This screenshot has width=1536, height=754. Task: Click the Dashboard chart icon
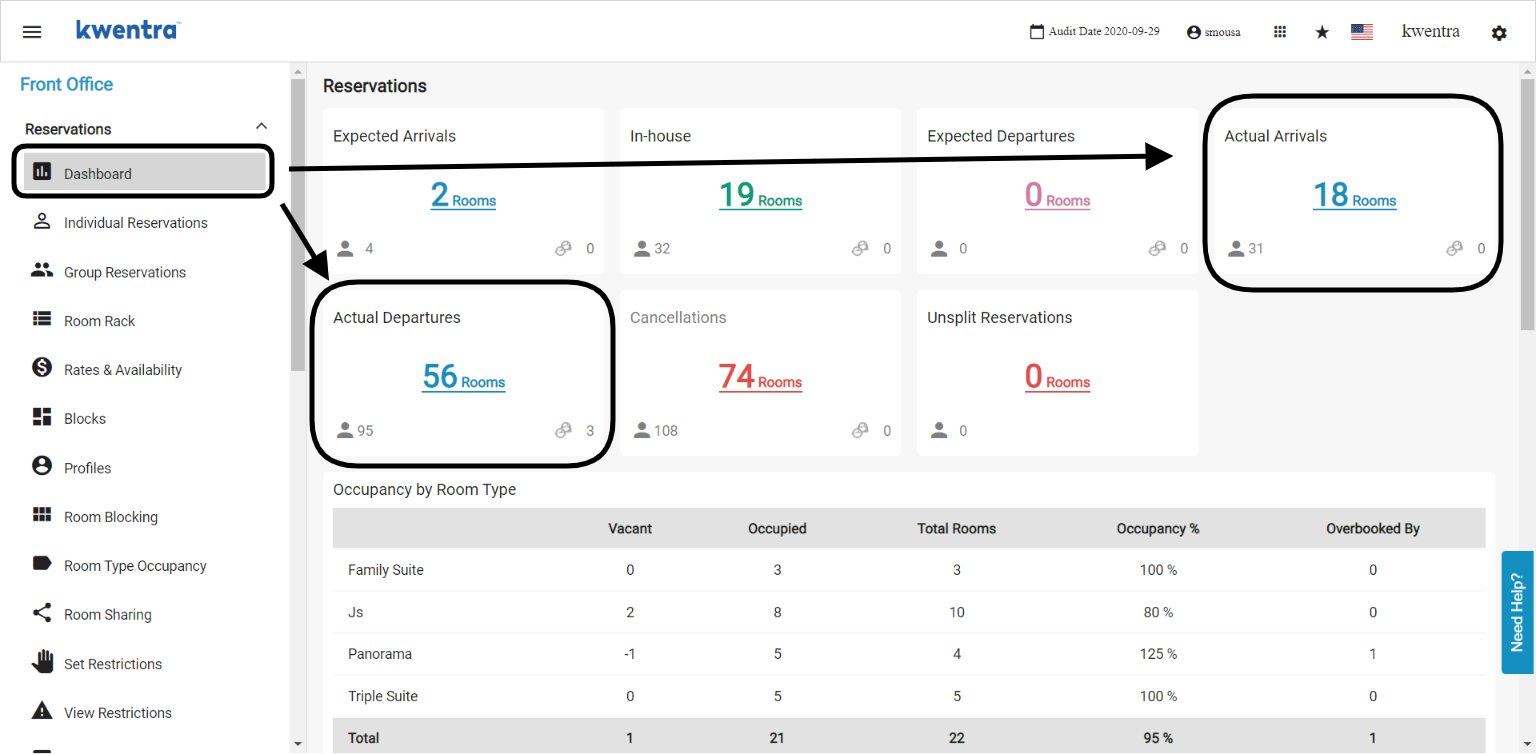(x=42, y=172)
